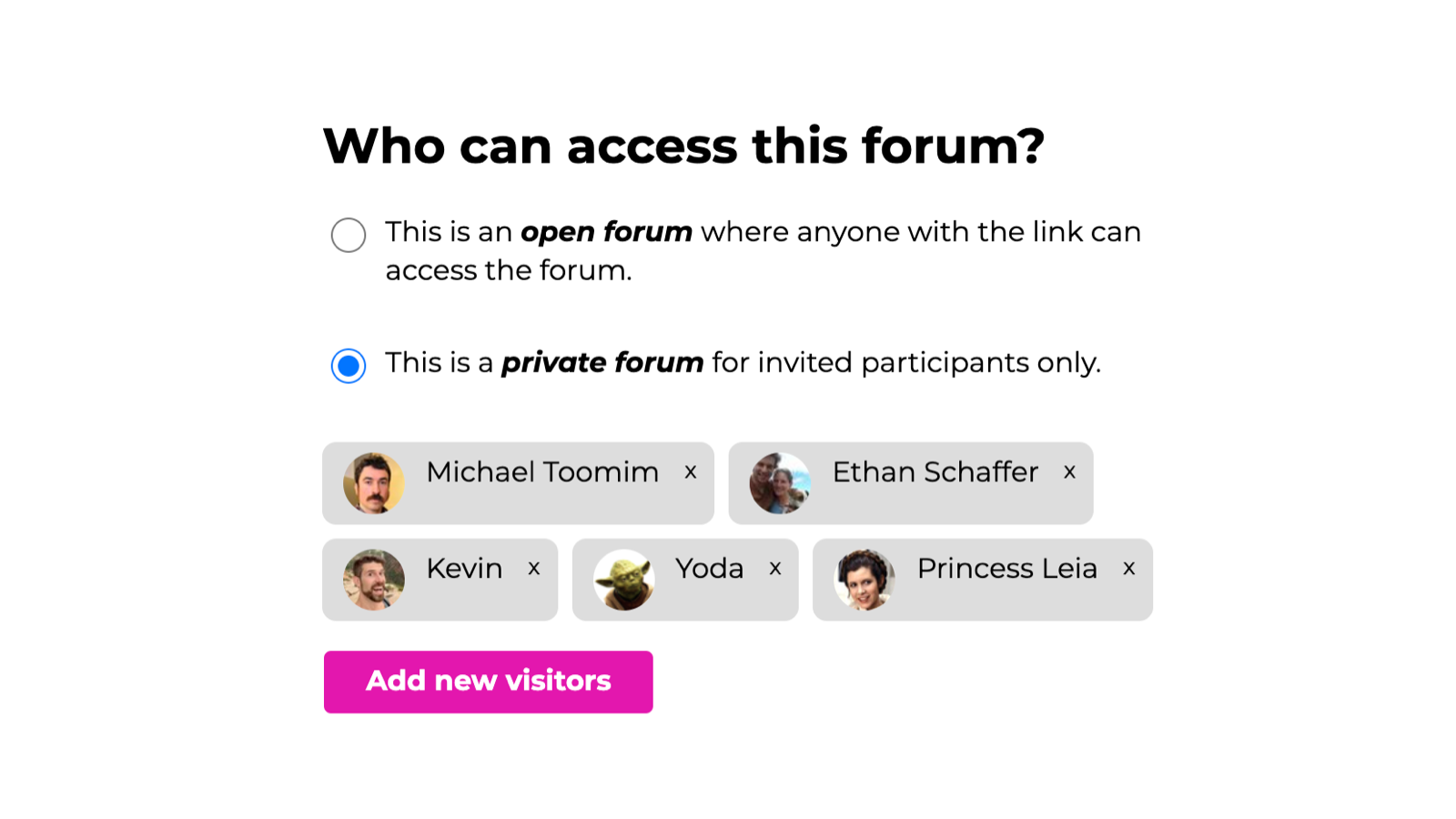Remove Yoda using the x icon
The image size is (1456, 819).
775,569
